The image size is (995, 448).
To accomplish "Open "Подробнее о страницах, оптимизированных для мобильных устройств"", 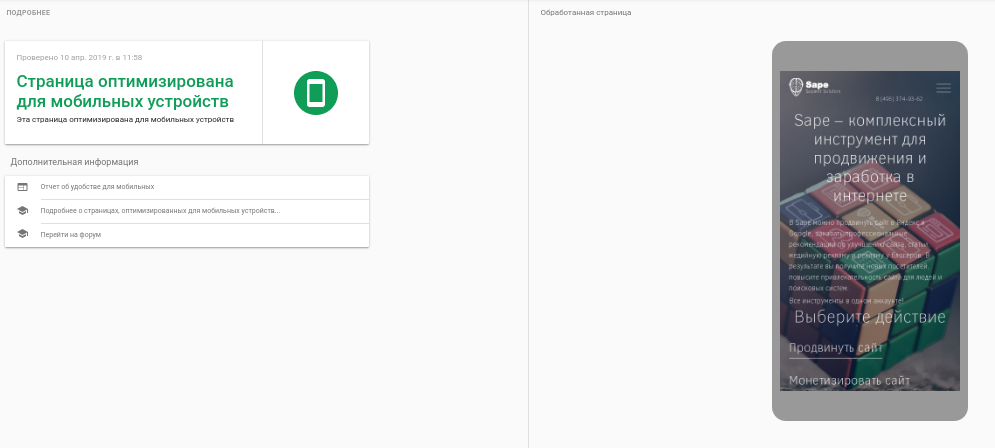I will point(161,211).
